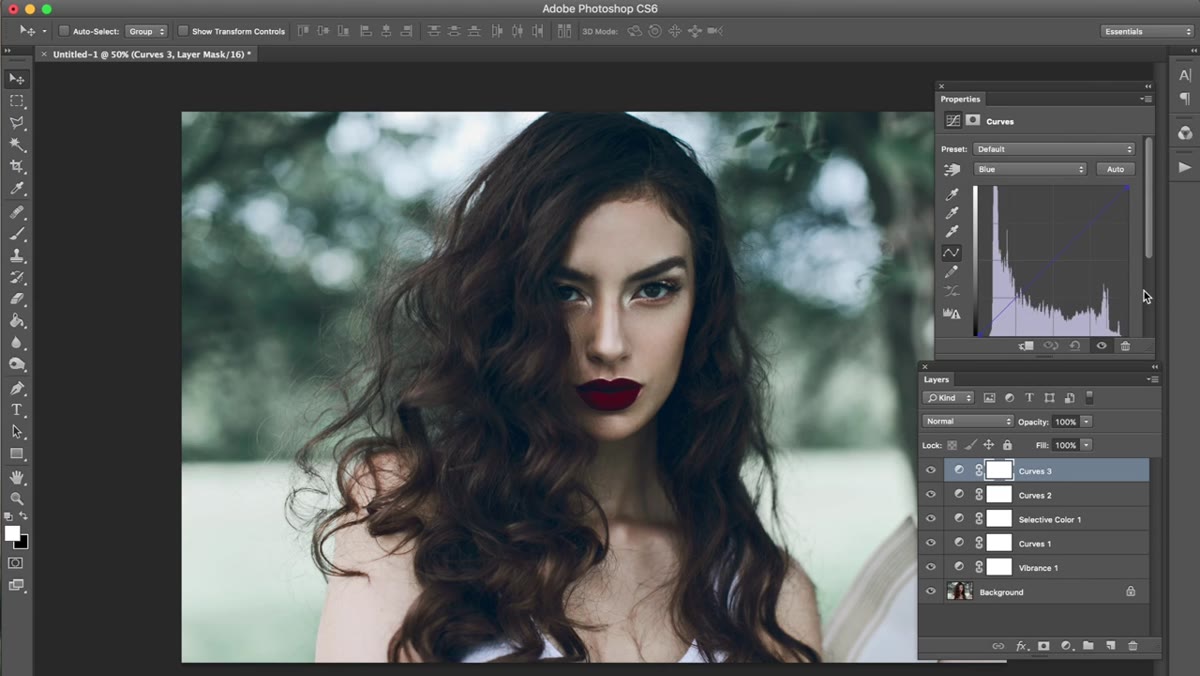Check the Show Transform Controls box
Viewport: 1200px width, 676px height.
tap(183, 31)
